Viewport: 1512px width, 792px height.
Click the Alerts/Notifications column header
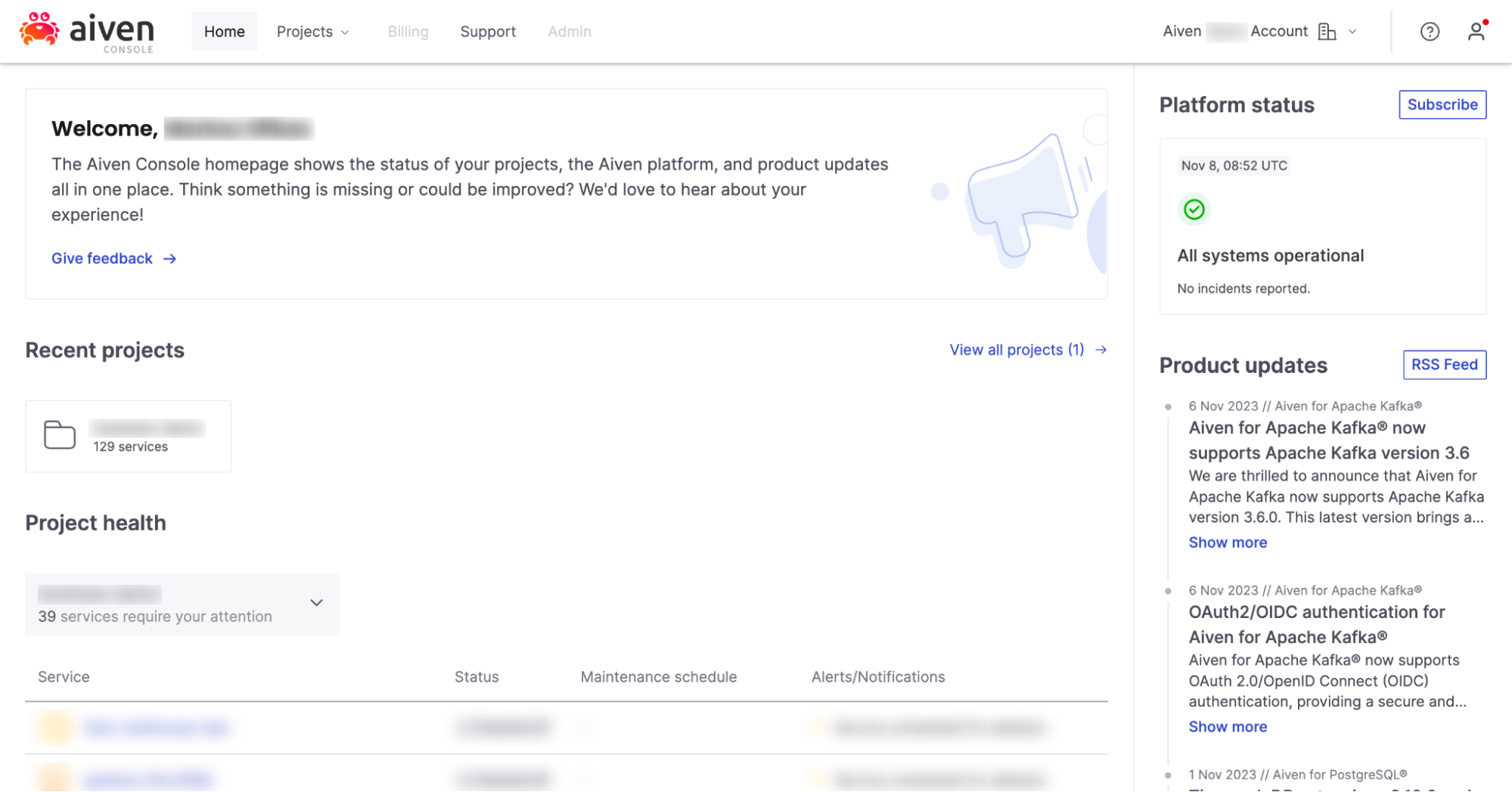coord(878,677)
